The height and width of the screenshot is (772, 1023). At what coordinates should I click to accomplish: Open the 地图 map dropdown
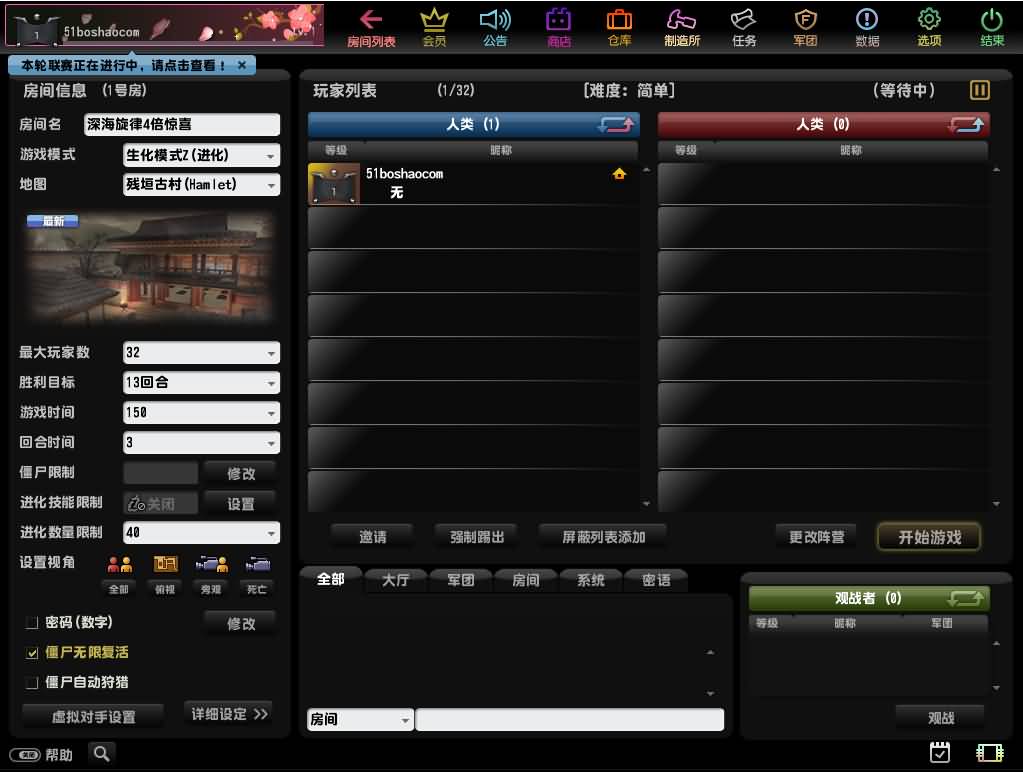(201, 185)
